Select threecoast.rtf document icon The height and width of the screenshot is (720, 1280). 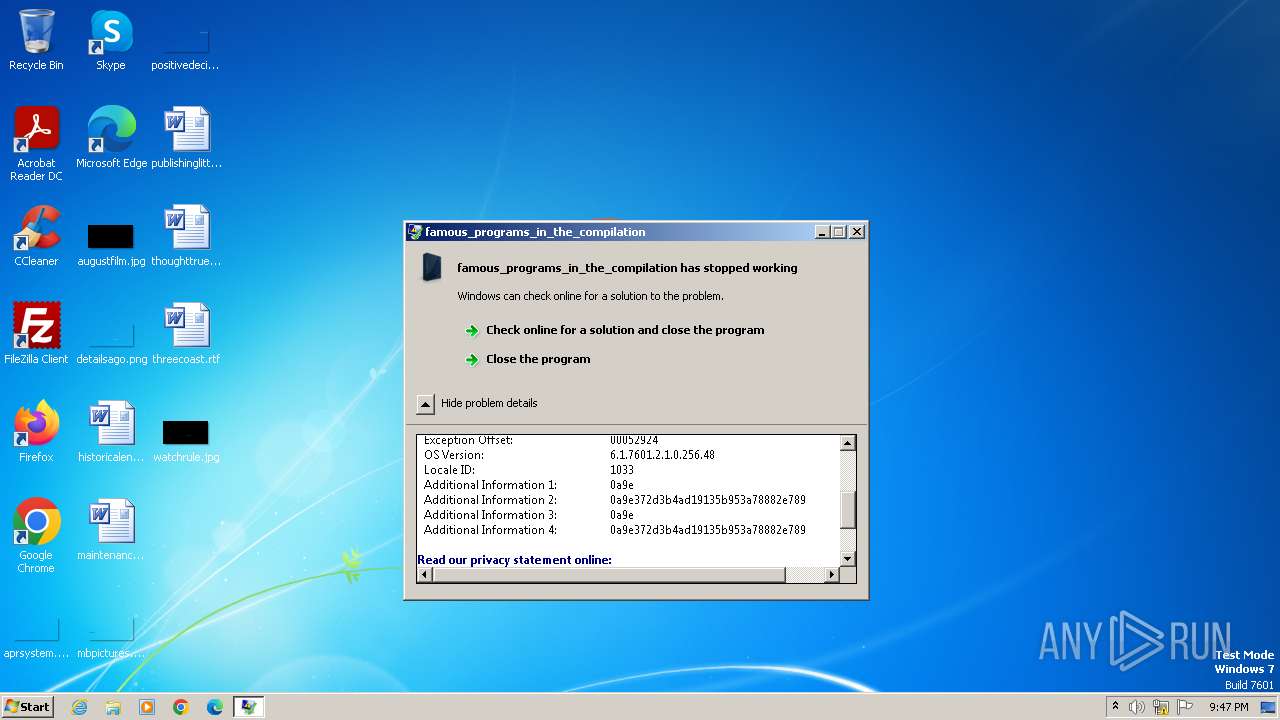[186, 334]
